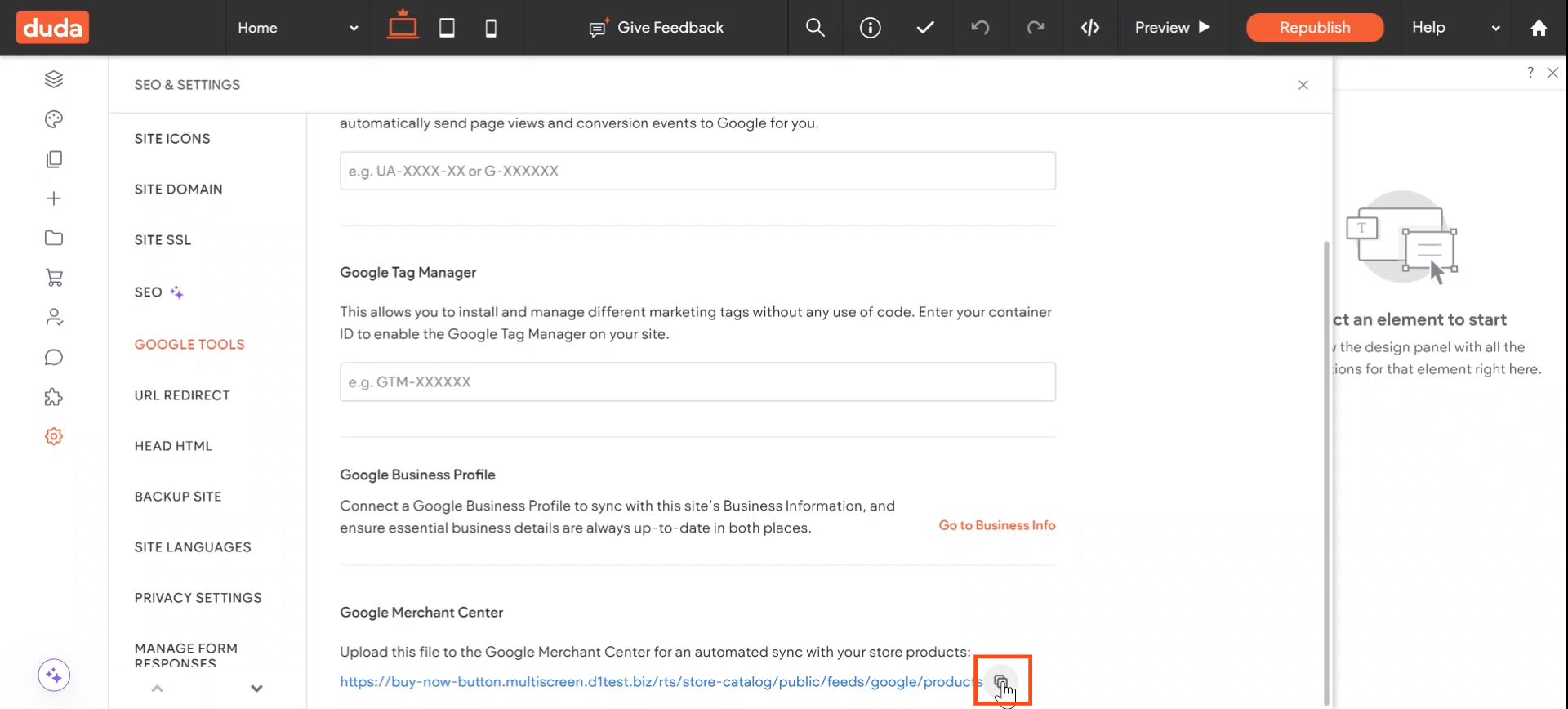Switch to tablet device view

[447, 28]
